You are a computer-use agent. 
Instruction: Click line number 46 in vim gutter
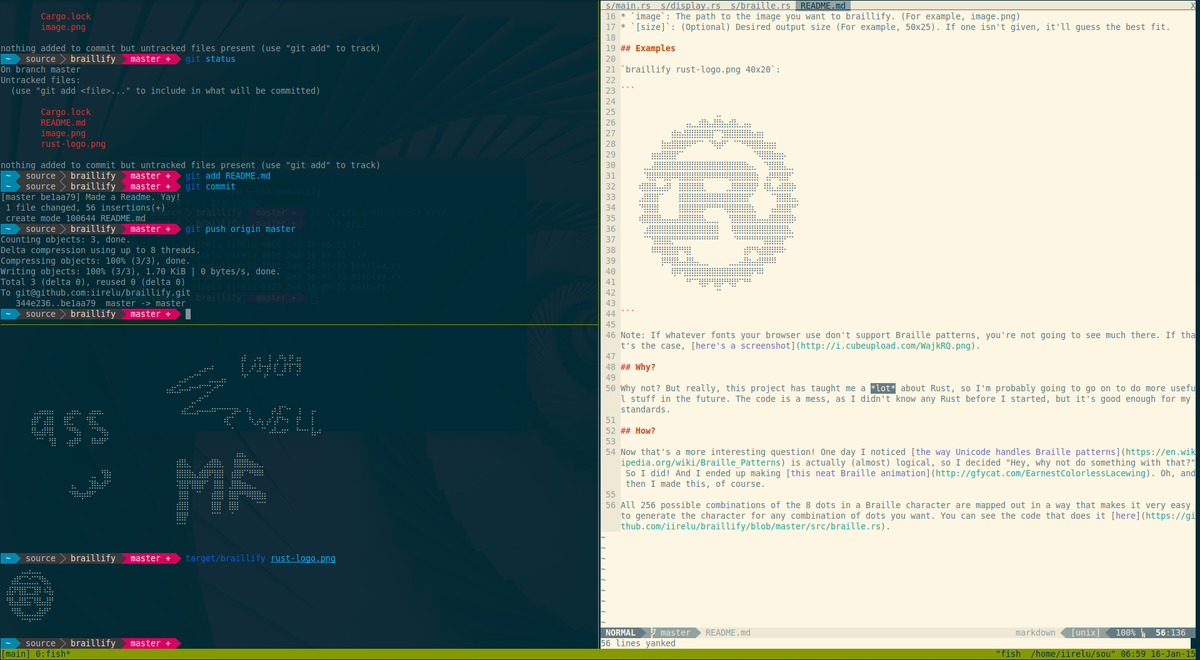pyautogui.click(x=610, y=335)
